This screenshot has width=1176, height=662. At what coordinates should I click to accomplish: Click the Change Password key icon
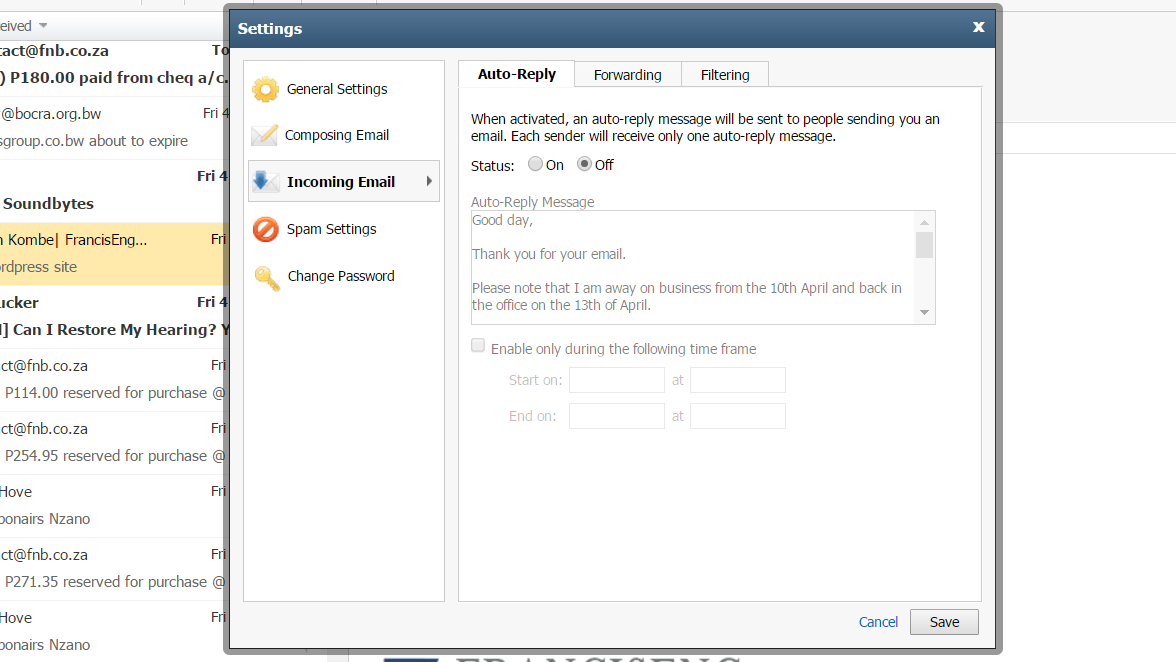pos(266,277)
